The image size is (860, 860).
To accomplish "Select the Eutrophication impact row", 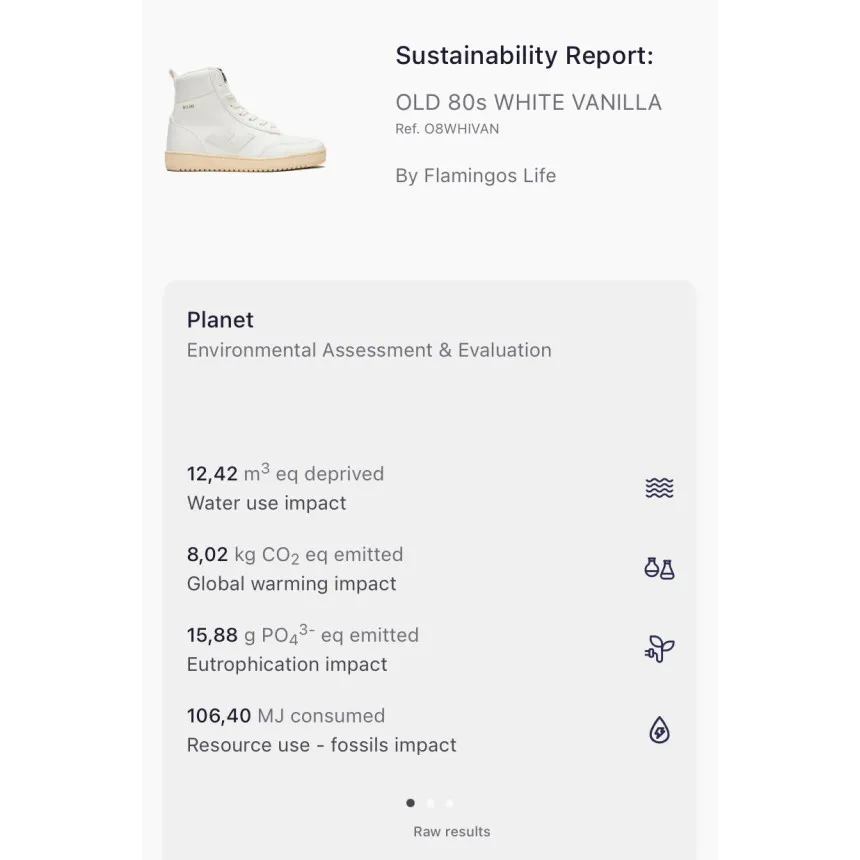I will pyautogui.click(x=430, y=649).
